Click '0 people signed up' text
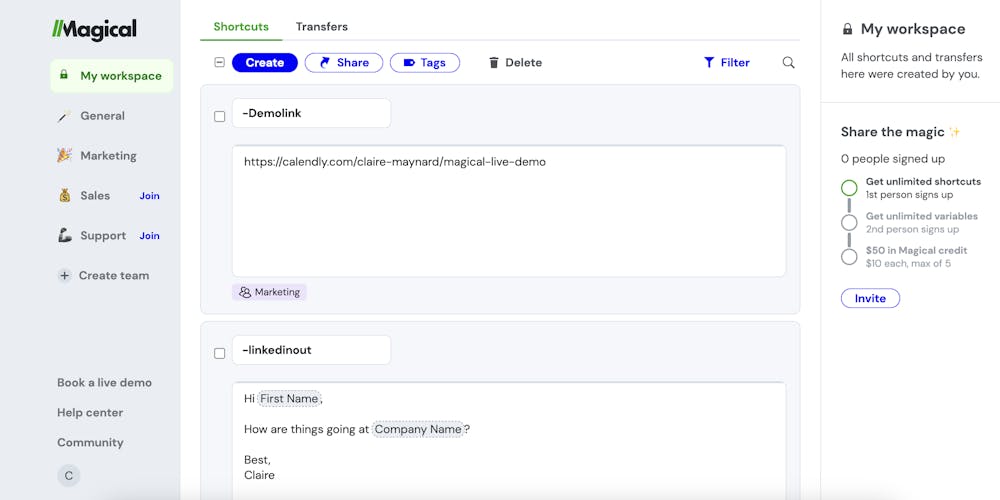The image size is (1000, 500). [893, 159]
